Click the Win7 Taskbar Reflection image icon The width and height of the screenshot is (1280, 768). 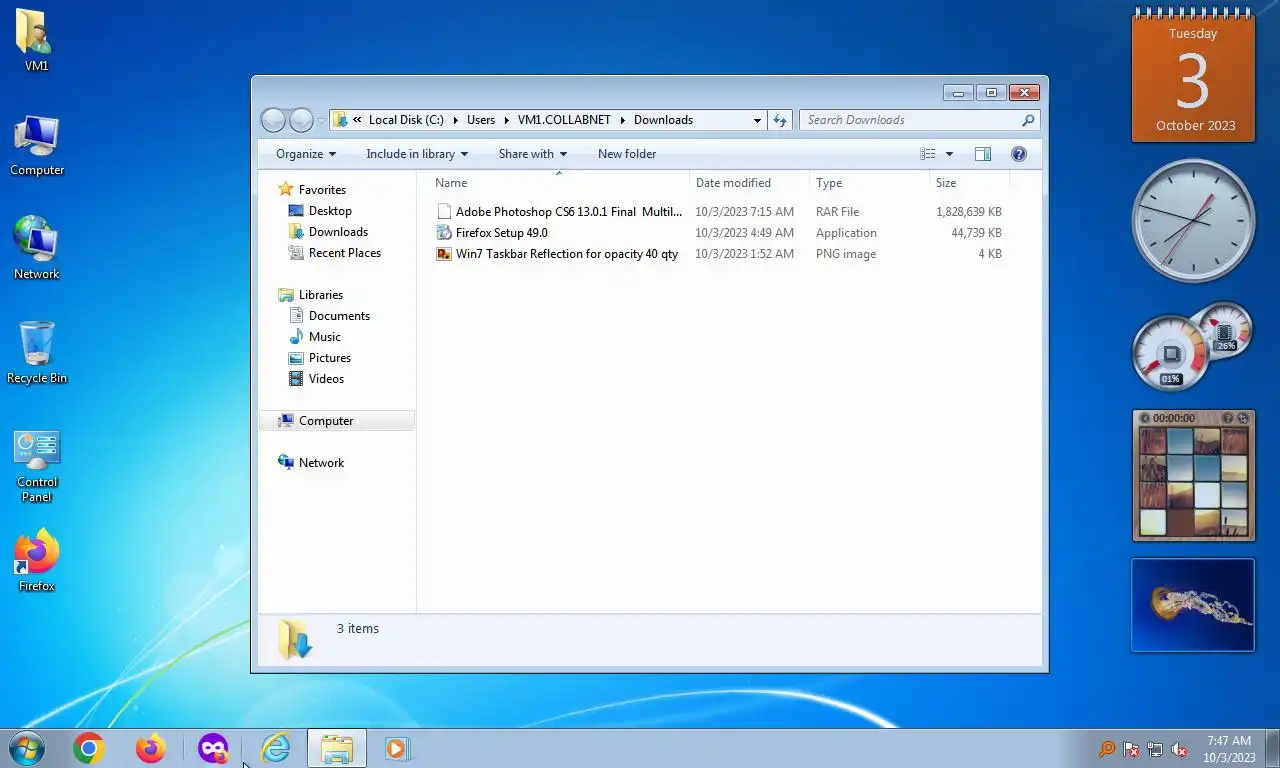(x=444, y=254)
